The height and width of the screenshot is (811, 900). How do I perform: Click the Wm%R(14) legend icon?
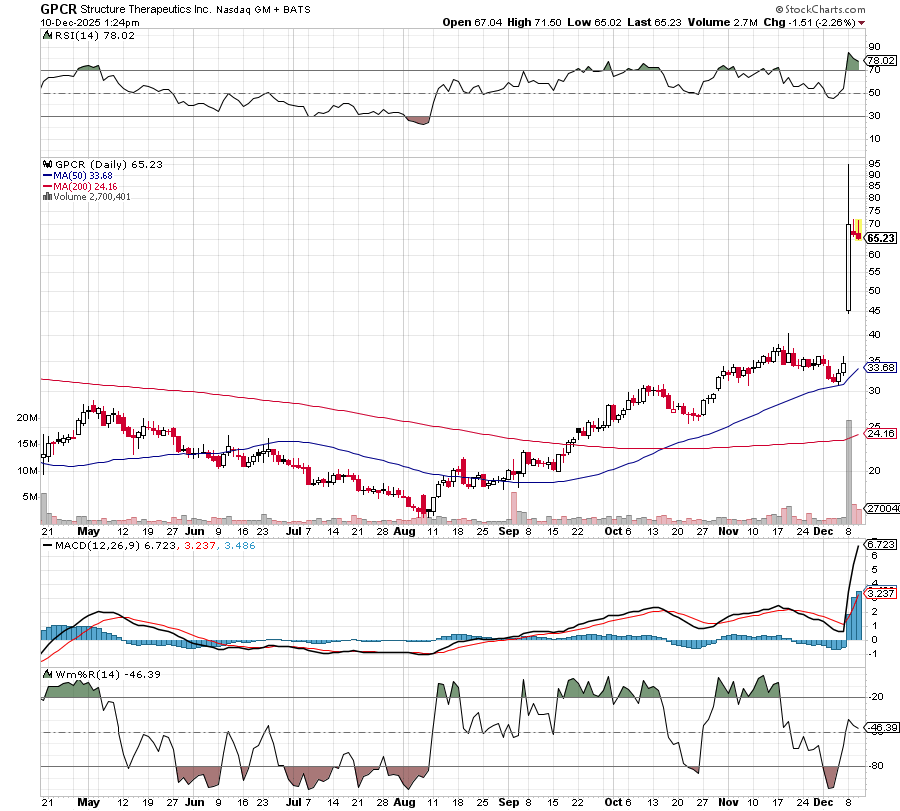(45, 674)
